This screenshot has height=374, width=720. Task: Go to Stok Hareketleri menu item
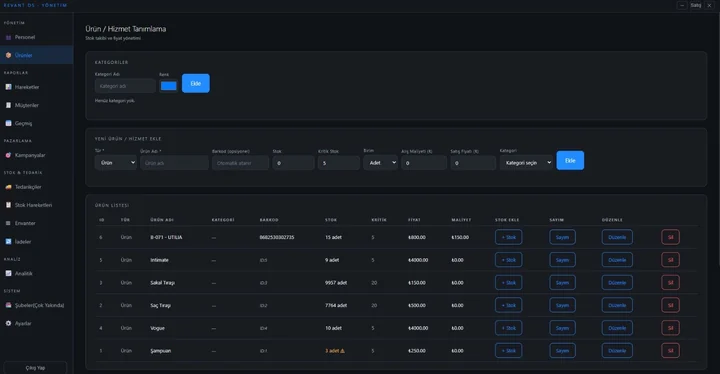(x=33, y=205)
